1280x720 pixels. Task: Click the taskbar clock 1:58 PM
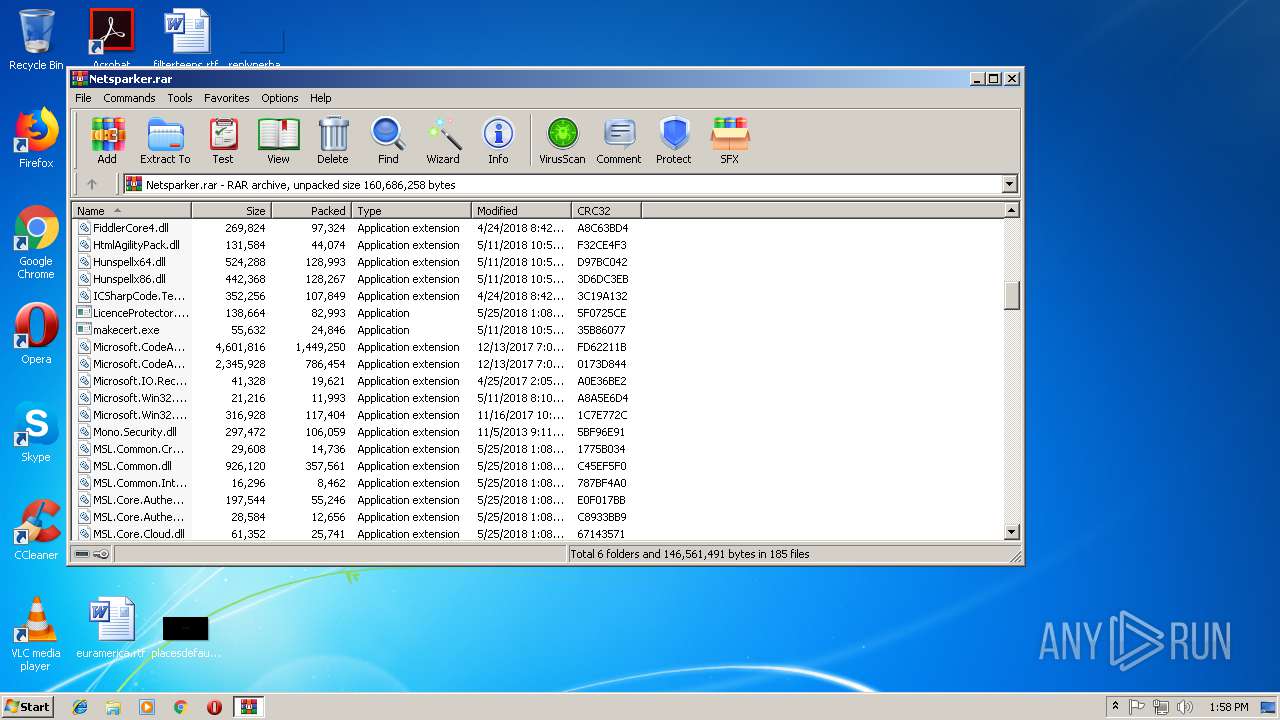[x=1228, y=707]
